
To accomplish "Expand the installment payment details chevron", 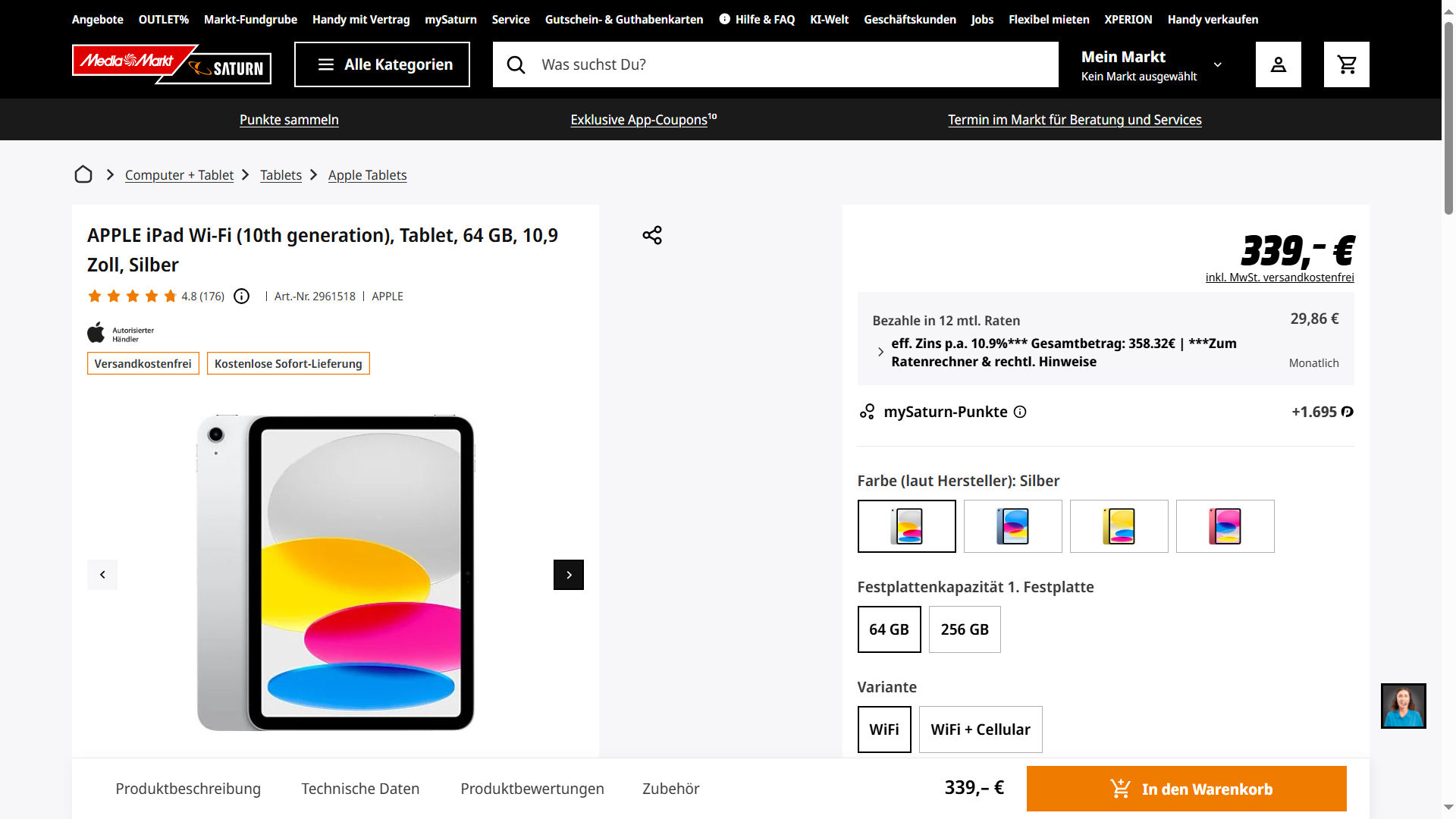I will (x=880, y=352).
